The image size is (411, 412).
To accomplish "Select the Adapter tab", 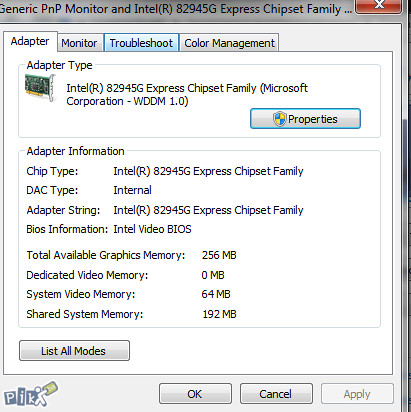I will tap(30, 41).
